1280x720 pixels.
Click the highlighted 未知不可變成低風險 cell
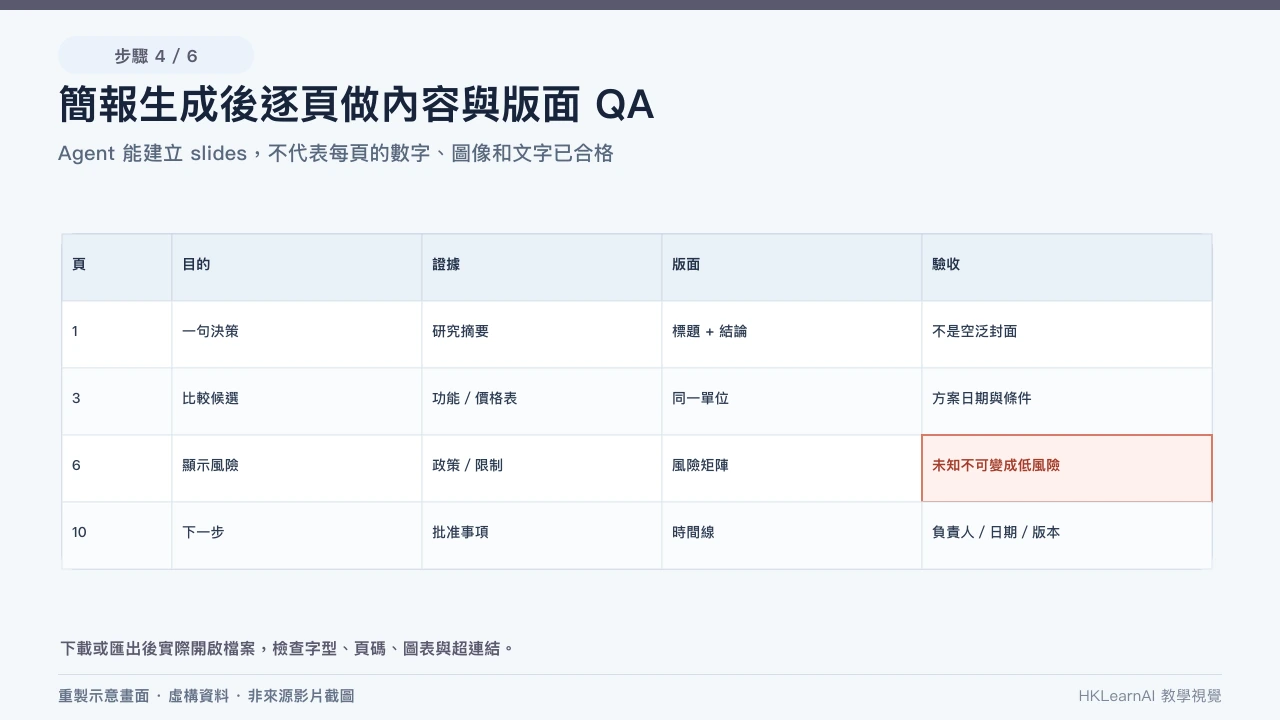coord(1067,468)
